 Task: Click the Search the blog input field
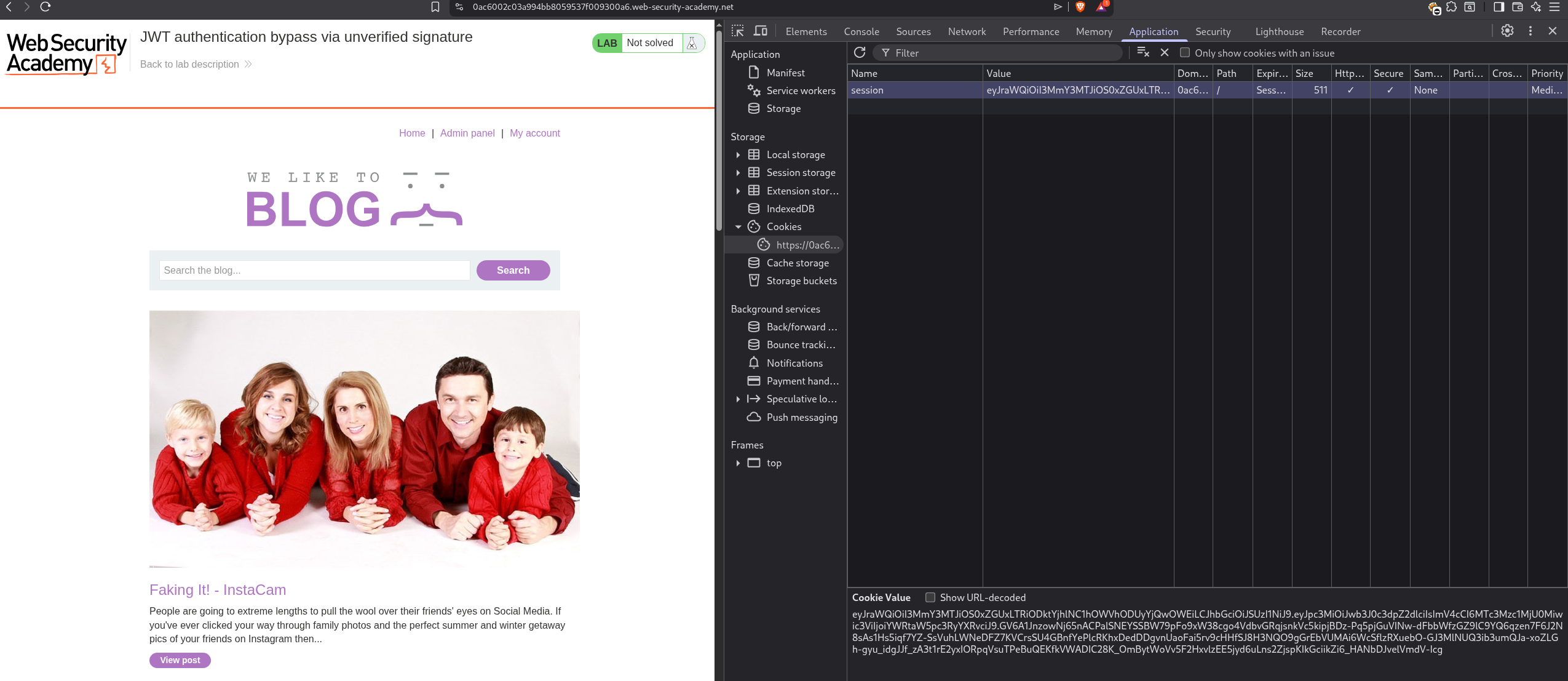click(x=314, y=270)
